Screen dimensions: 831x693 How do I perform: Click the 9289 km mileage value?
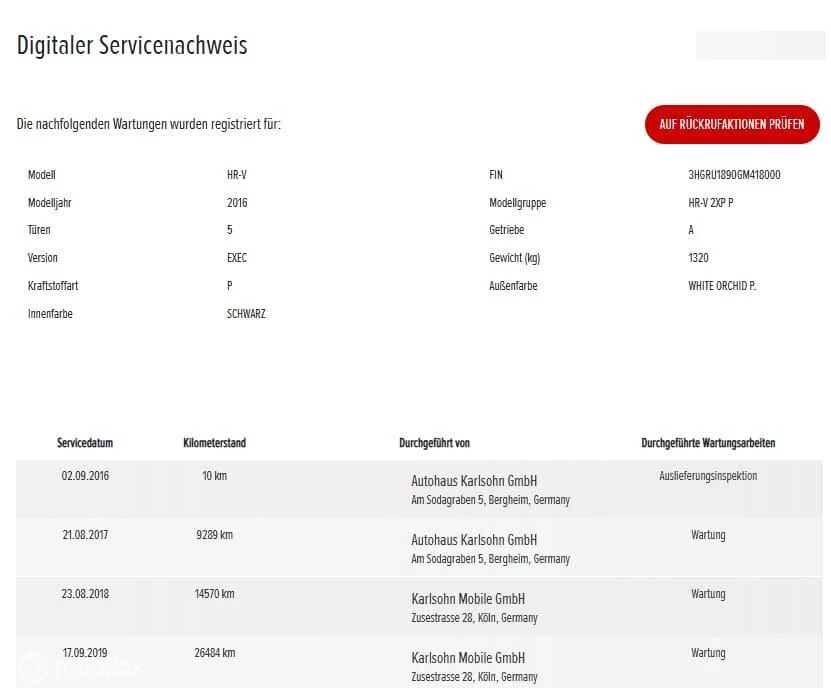tap(214, 535)
